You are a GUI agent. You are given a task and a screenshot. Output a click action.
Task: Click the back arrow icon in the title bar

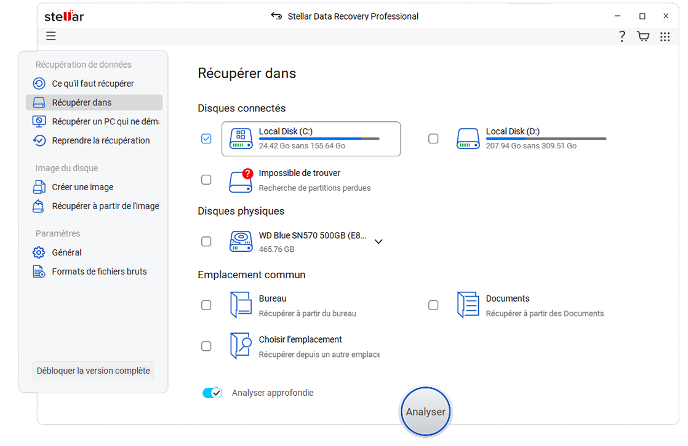276,16
